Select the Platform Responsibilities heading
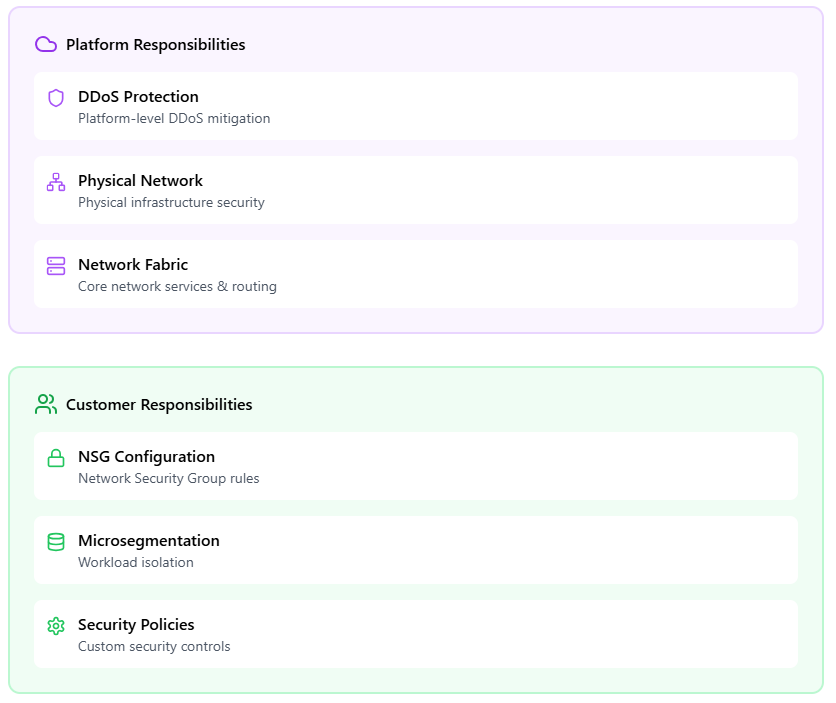836x703 pixels. coord(156,45)
